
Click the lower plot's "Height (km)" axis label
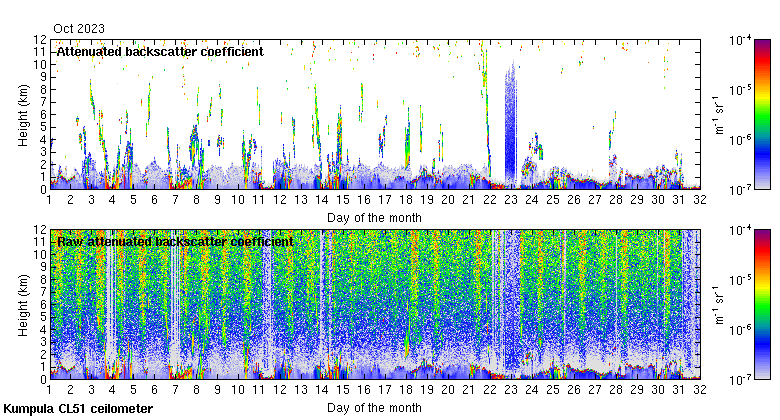23,306
